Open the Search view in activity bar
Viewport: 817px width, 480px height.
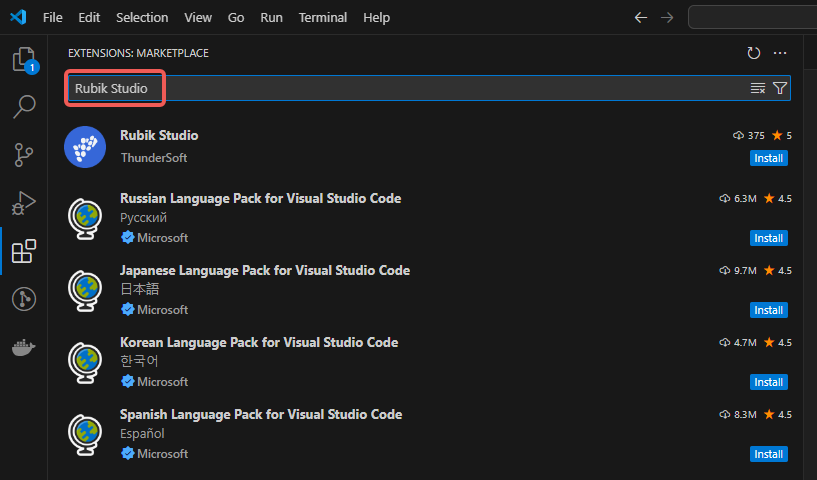[x=24, y=106]
